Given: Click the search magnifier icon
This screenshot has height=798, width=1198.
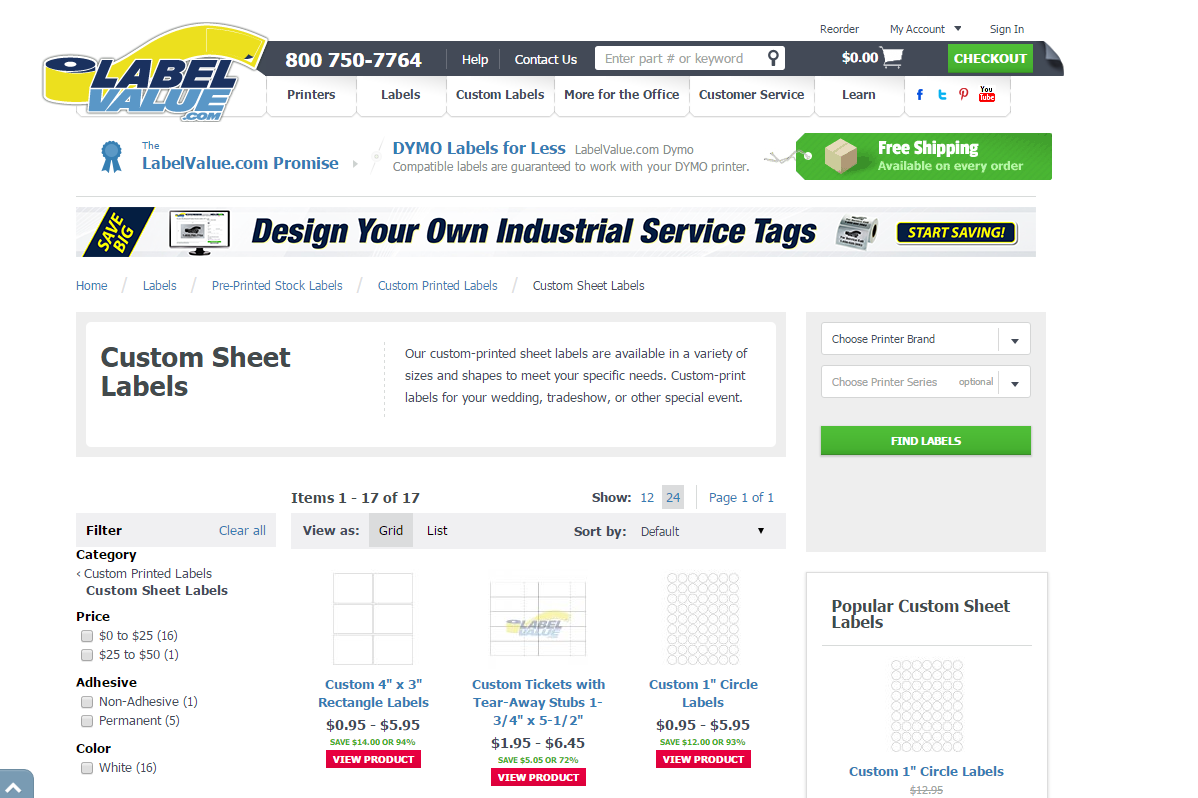Looking at the screenshot, I should pos(772,58).
